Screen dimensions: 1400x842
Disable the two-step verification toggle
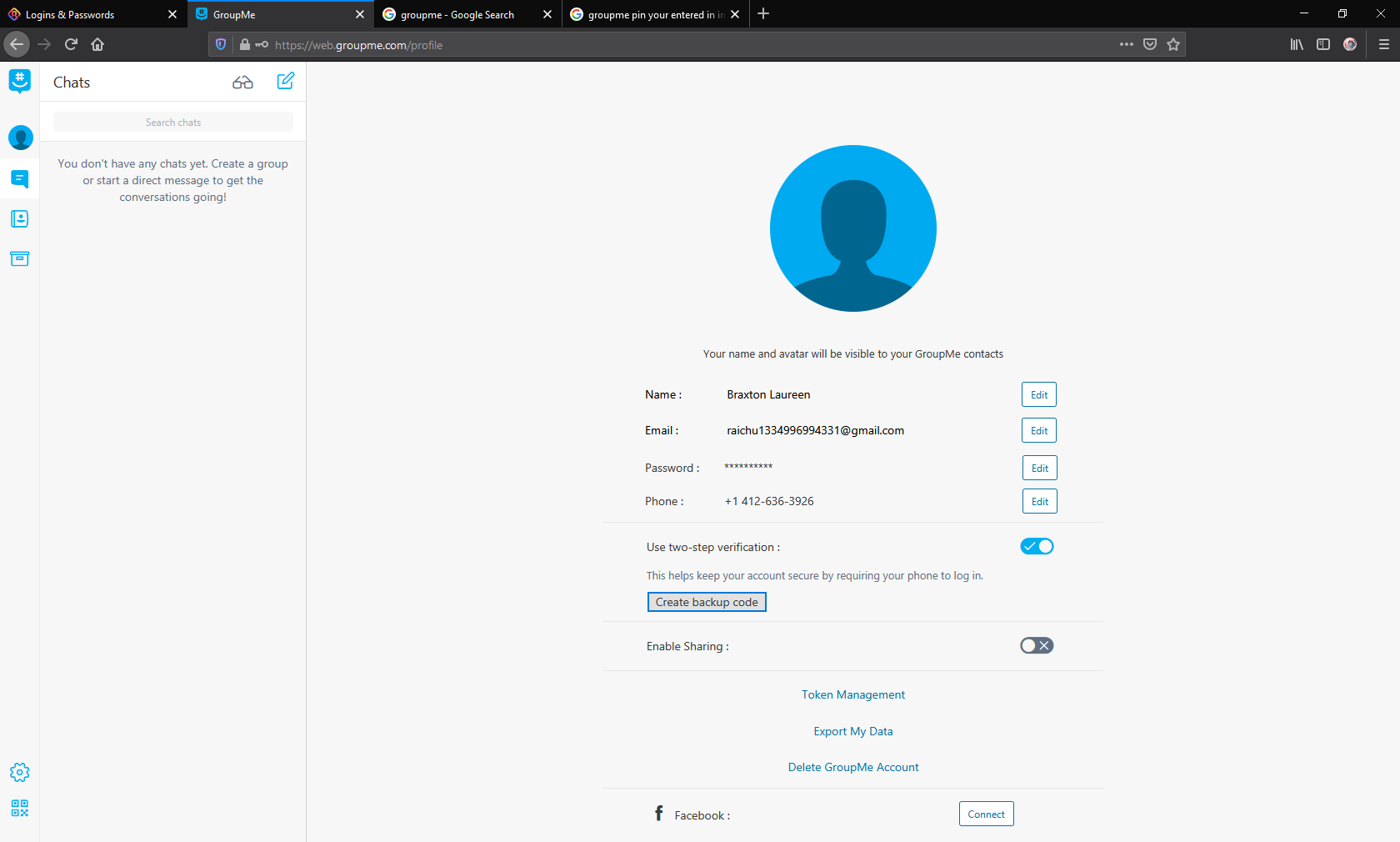pyautogui.click(x=1037, y=546)
